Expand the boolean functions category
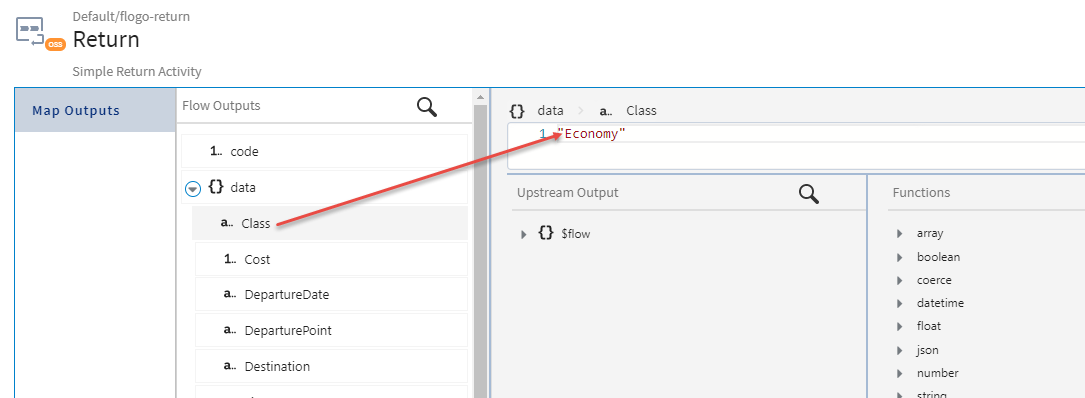The height and width of the screenshot is (398, 1085). click(900, 257)
